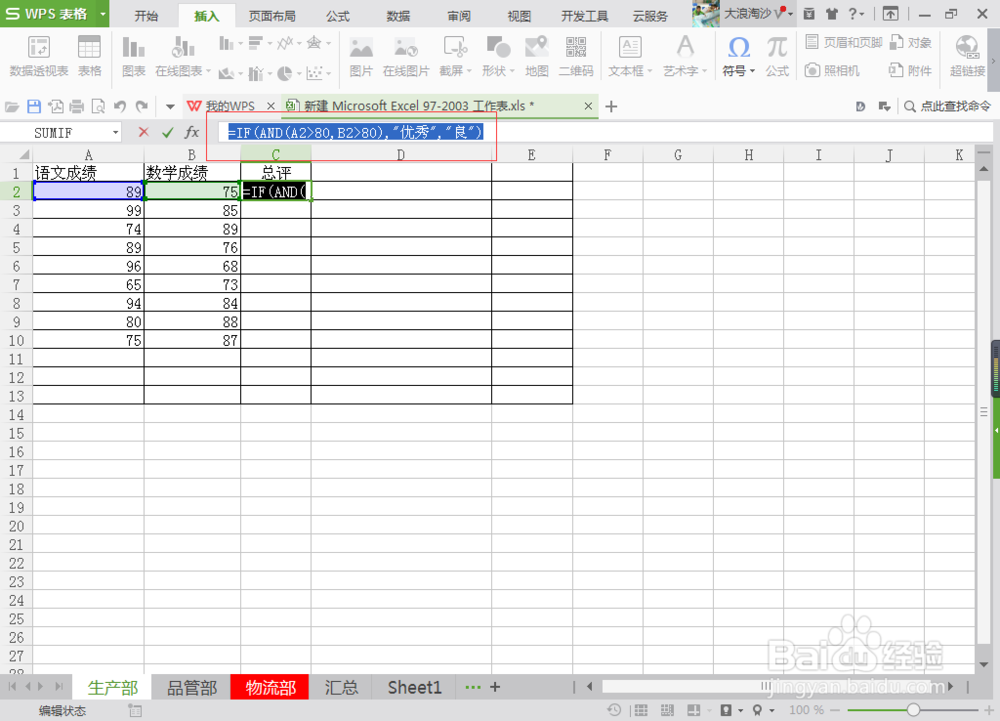Image resolution: width=1000 pixels, height=721 pixels.
Task: Open 页眉和页脚 header and footer
Action: (844, 43)
